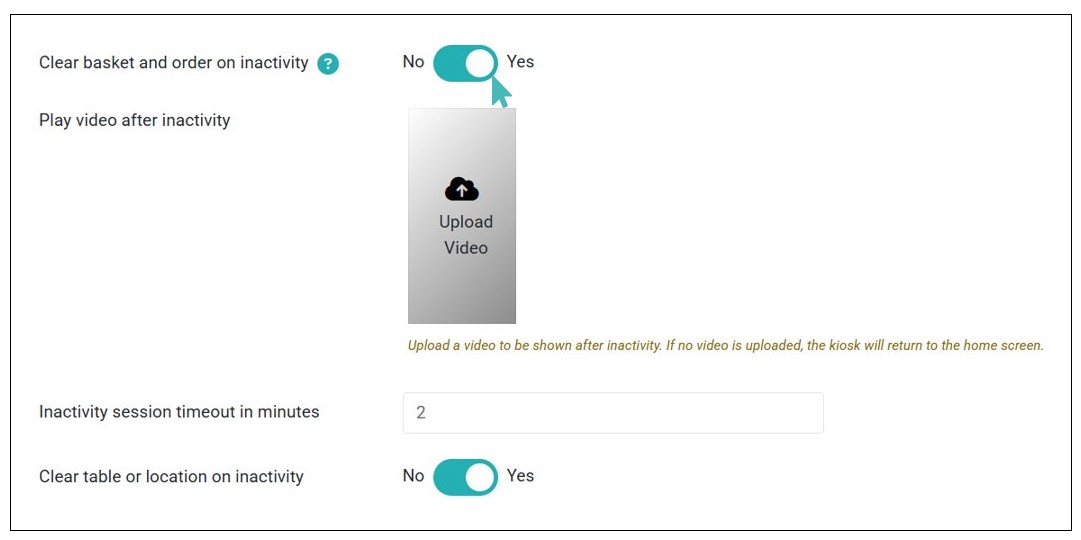Click the italic upload video hint text
Viewport: 1081px width, 540px height.
coord(725,346)
